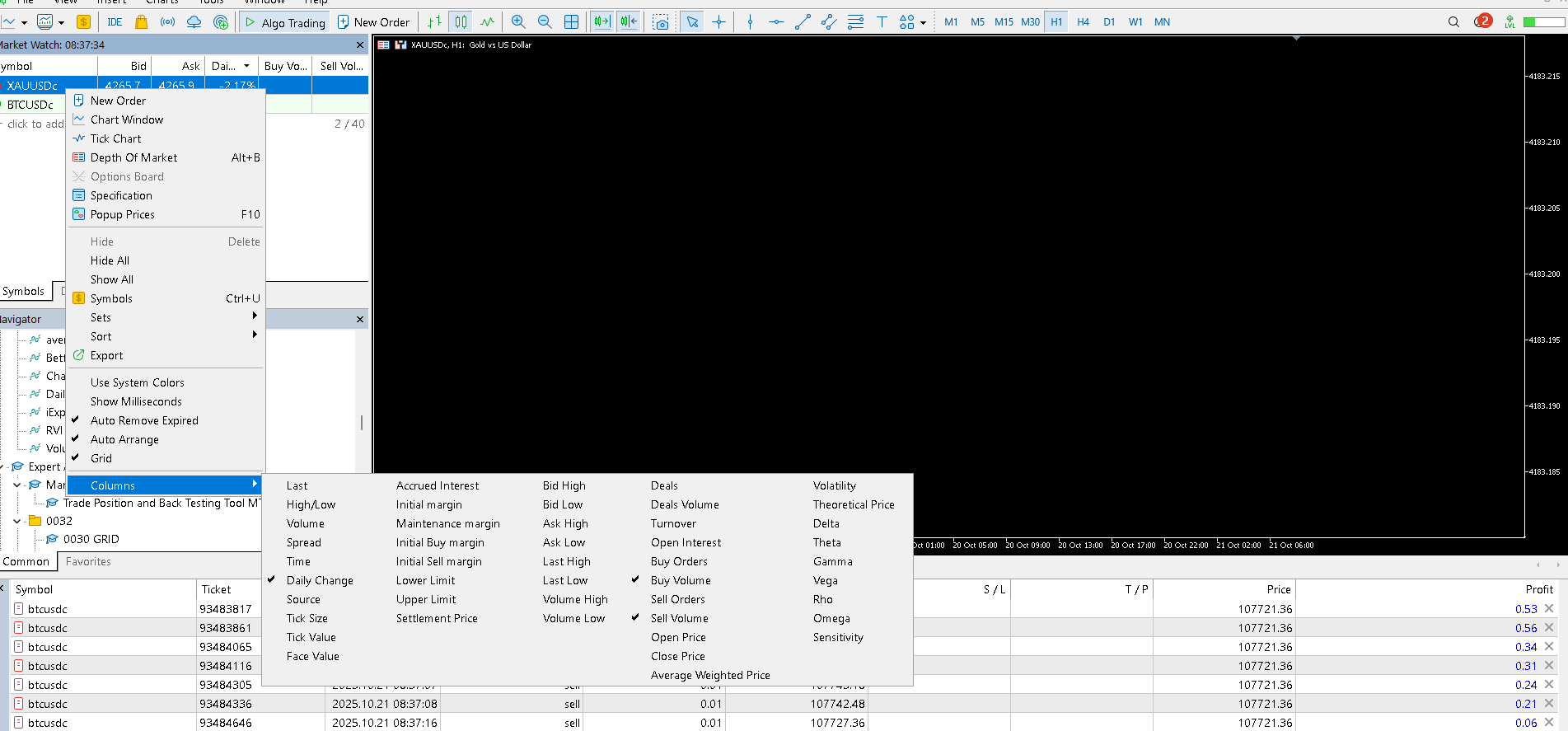1568x731 pixels.
Task: Switch chart to line chart type
Action: click(487, 22)
